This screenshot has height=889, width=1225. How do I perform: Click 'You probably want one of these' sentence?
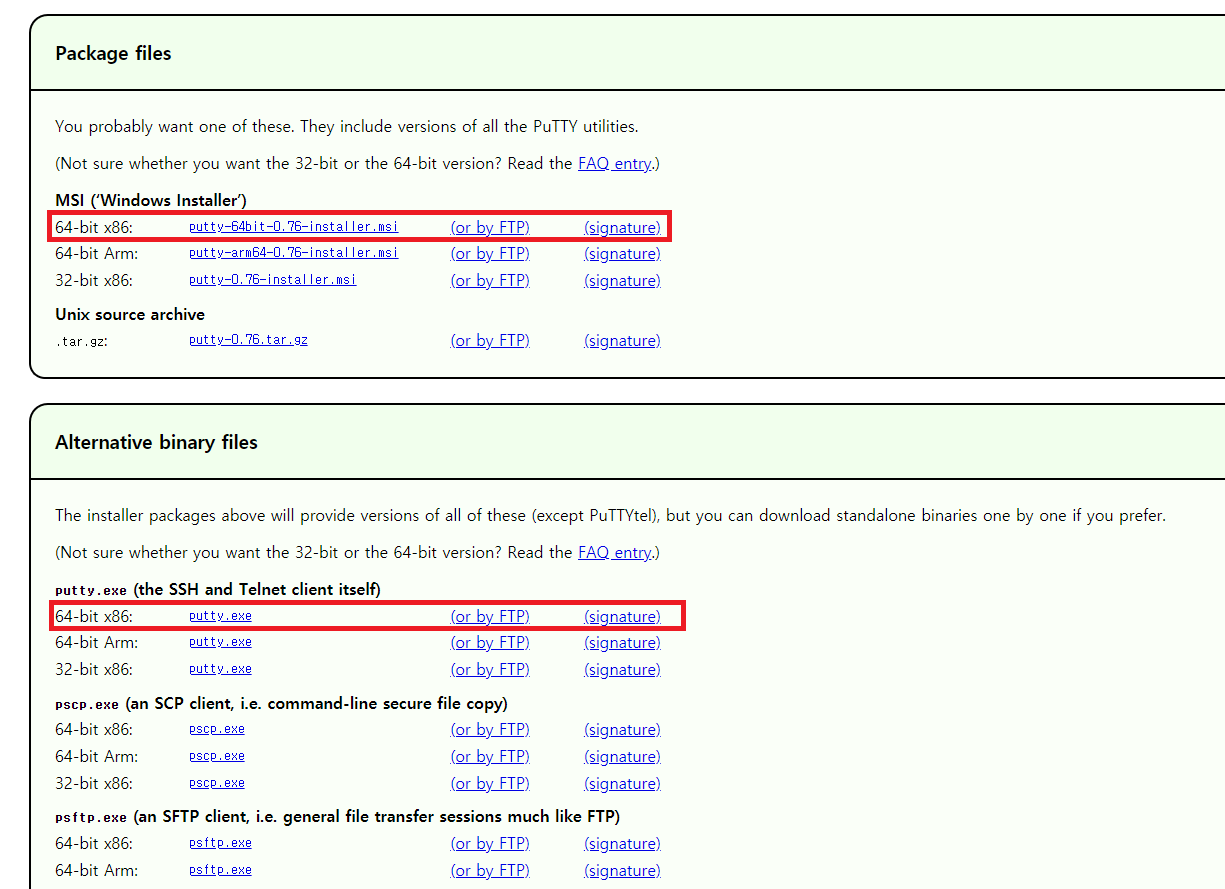point(347,127)
